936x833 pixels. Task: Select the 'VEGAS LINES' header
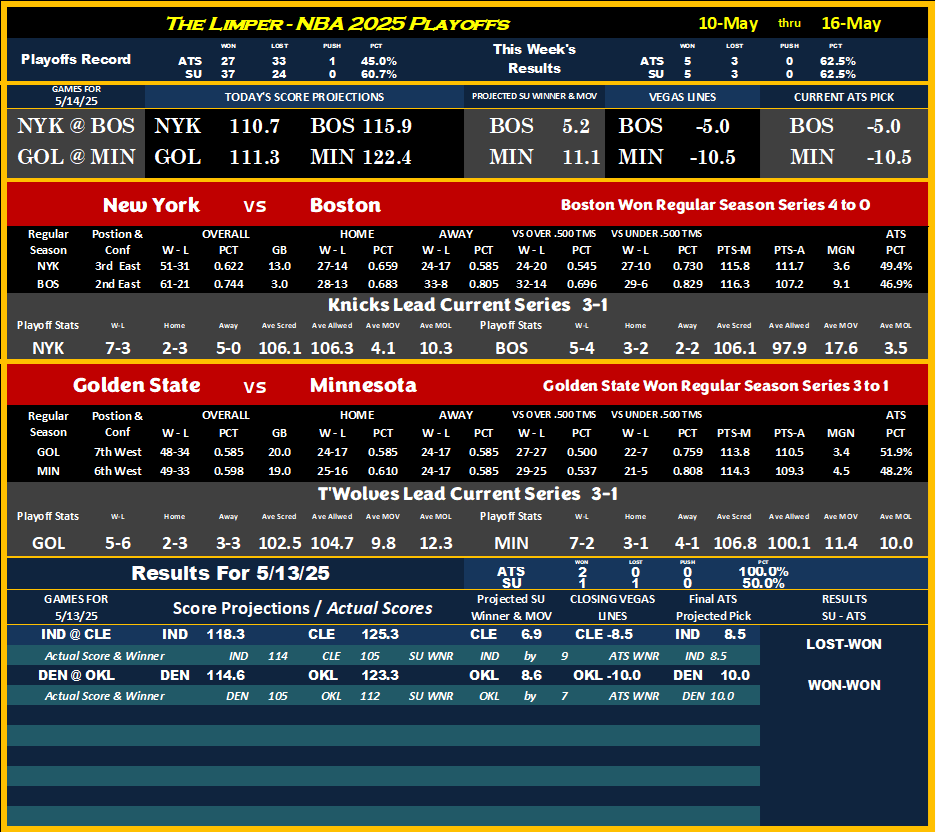coord(682,97)
